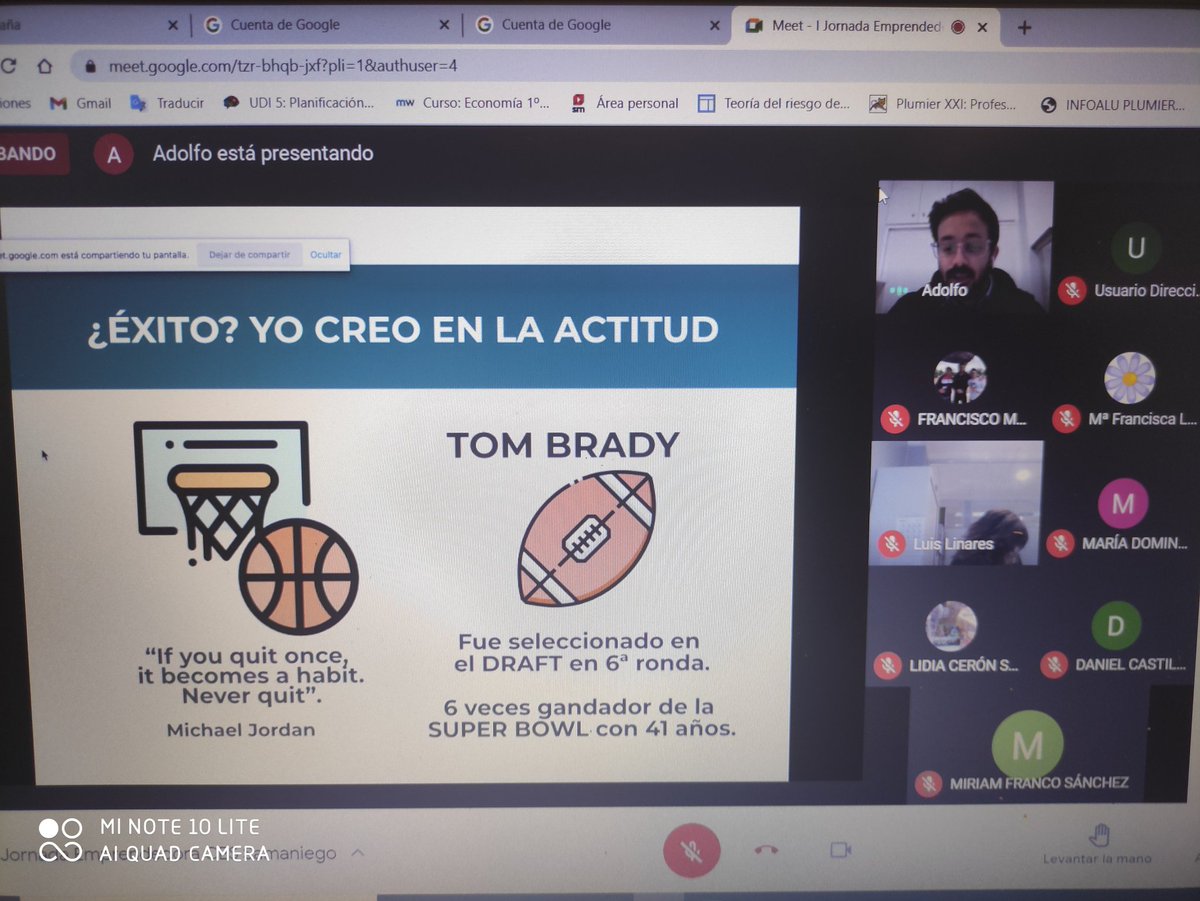Close the second Cuenta de Google tab

click(714, 26)
